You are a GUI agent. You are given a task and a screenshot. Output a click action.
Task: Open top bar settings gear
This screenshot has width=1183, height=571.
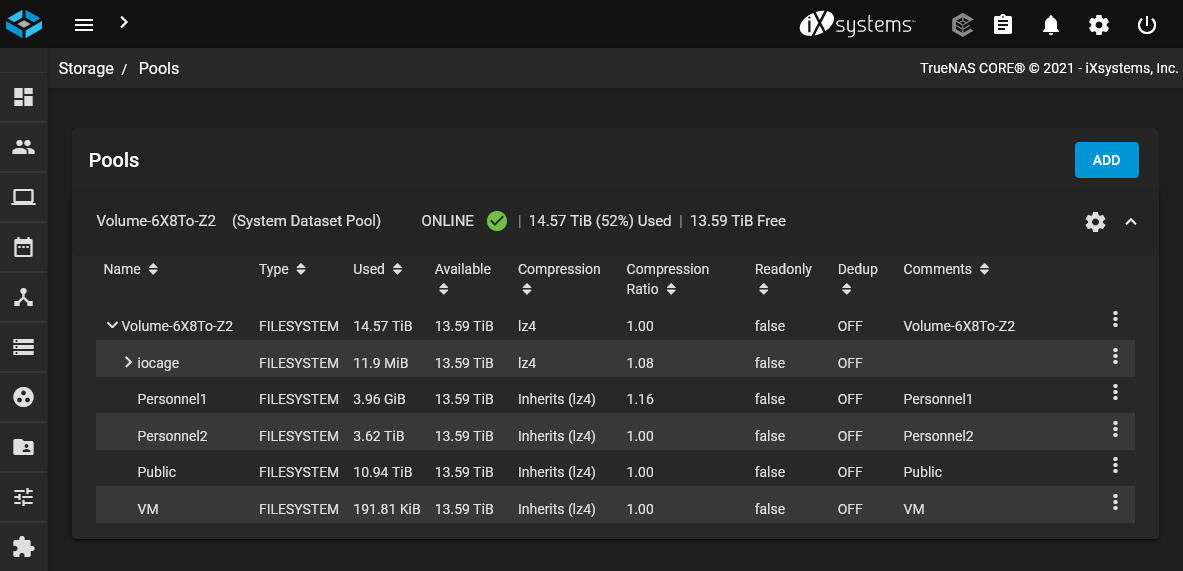pyautogui.click(x=1098, y=25)
